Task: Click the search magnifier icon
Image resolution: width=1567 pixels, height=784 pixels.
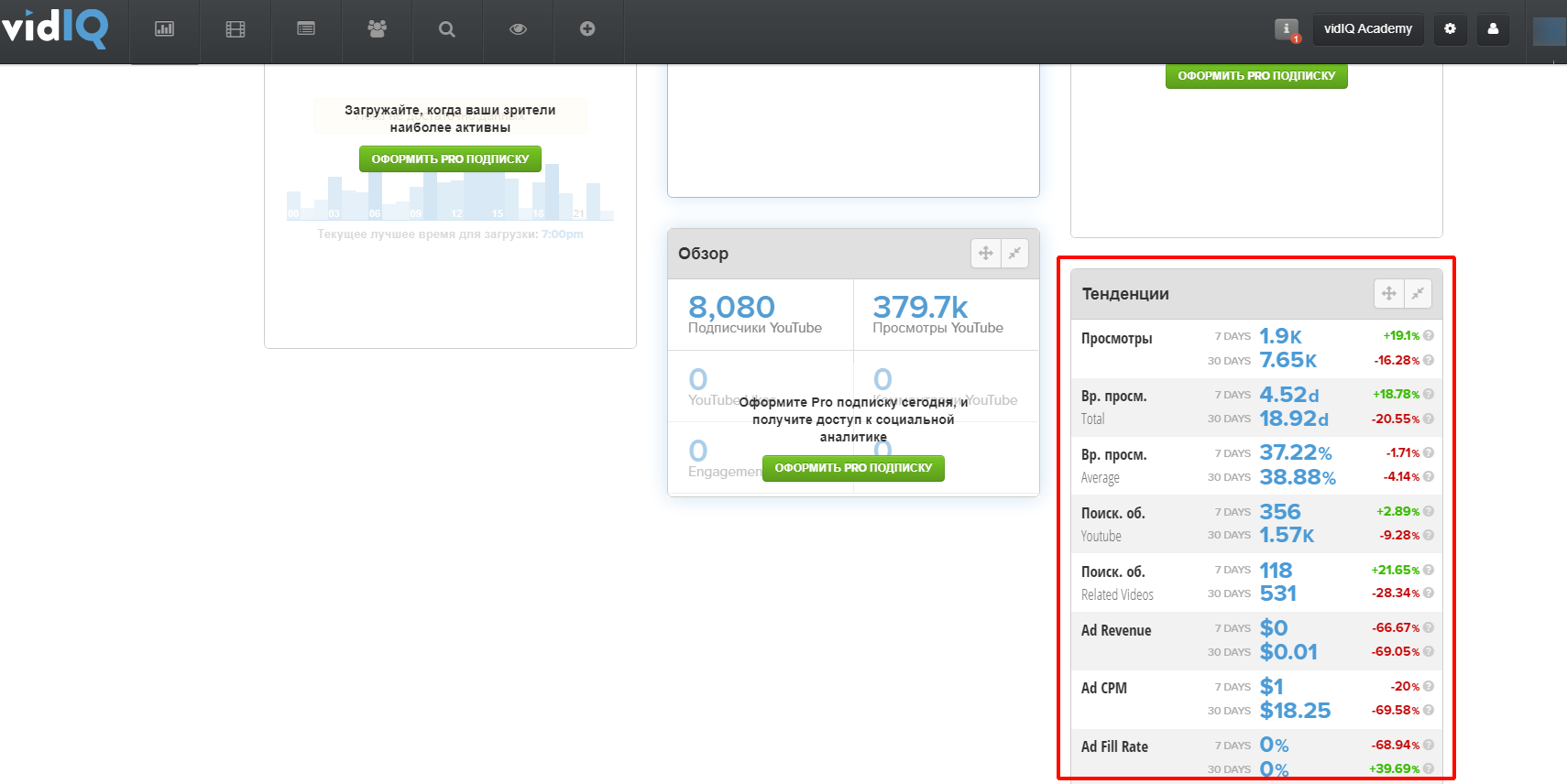Action: pyautogui.click(x=447, y=29)
